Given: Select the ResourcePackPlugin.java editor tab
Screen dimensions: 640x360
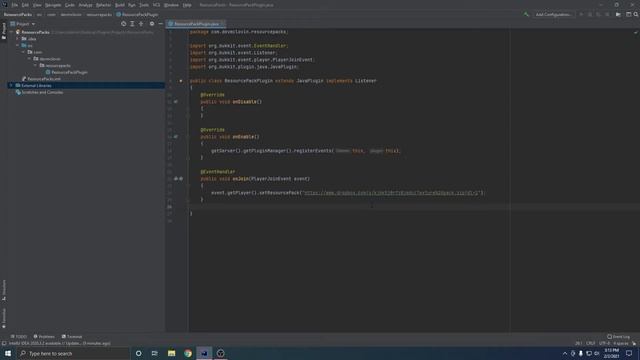Looking at the screenshot, I should [x=196, y=24].
